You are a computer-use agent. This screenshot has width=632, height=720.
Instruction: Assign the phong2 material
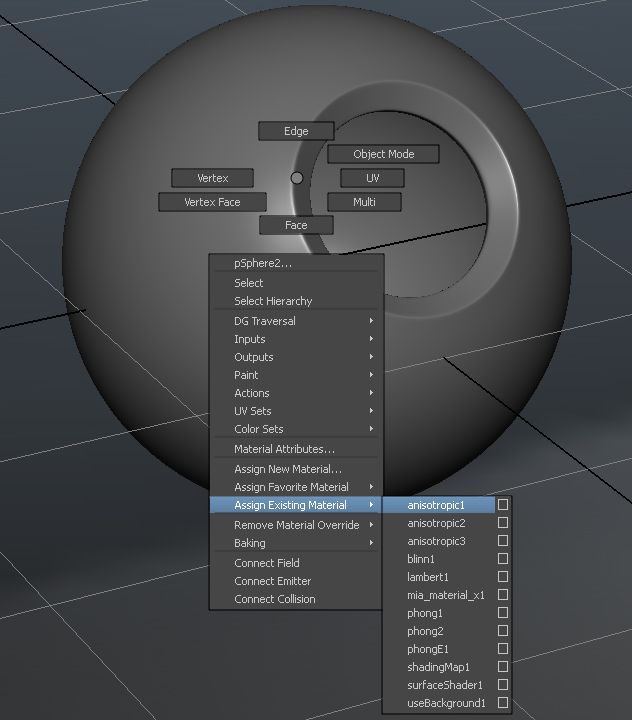point(439,631)
